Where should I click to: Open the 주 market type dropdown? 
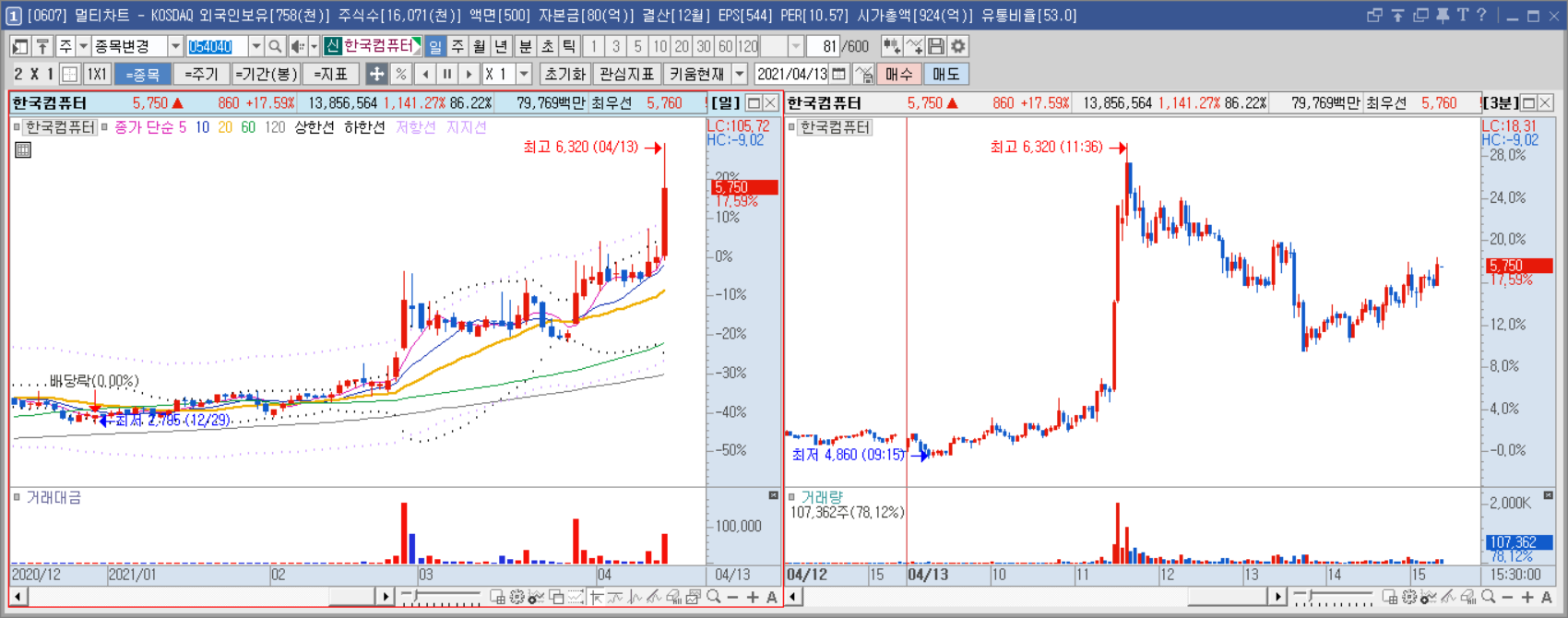click(83, 46)
